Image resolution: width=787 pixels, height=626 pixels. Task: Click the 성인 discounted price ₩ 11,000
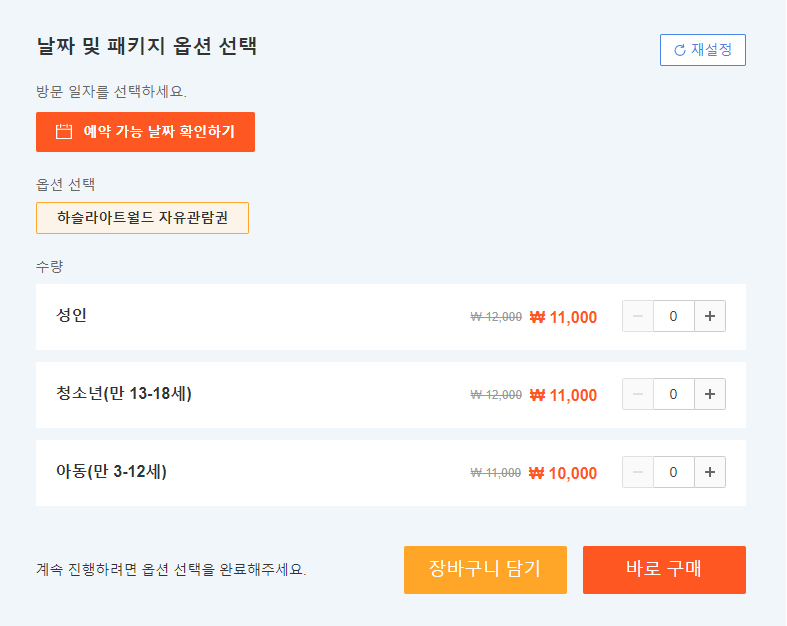click(563, 317)
